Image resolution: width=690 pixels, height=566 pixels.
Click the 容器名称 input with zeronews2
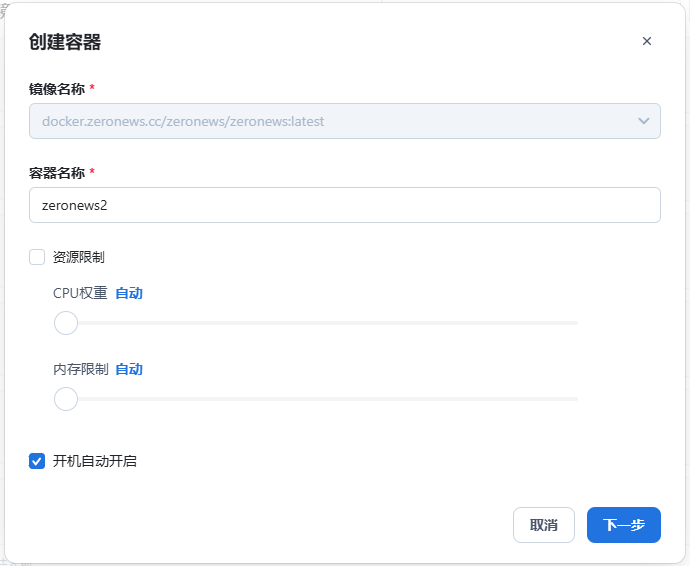[x=345, y=205]
